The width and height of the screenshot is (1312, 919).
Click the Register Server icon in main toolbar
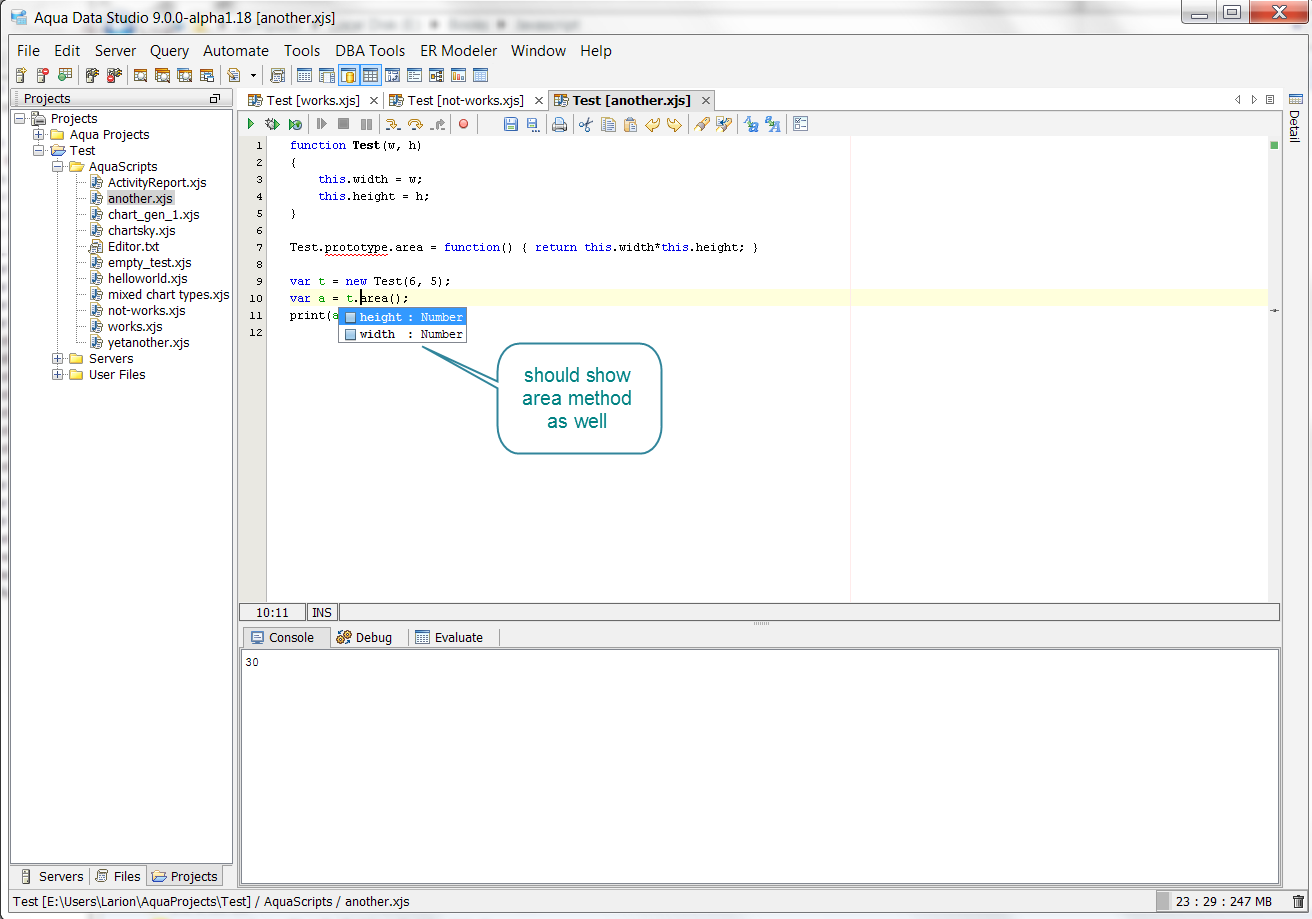[21, 75]
